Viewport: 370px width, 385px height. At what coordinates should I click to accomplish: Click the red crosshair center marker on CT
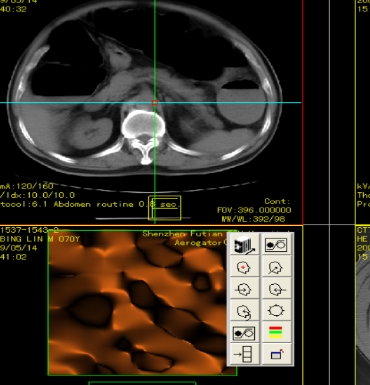pyautogui.click(x=155, y=103)
